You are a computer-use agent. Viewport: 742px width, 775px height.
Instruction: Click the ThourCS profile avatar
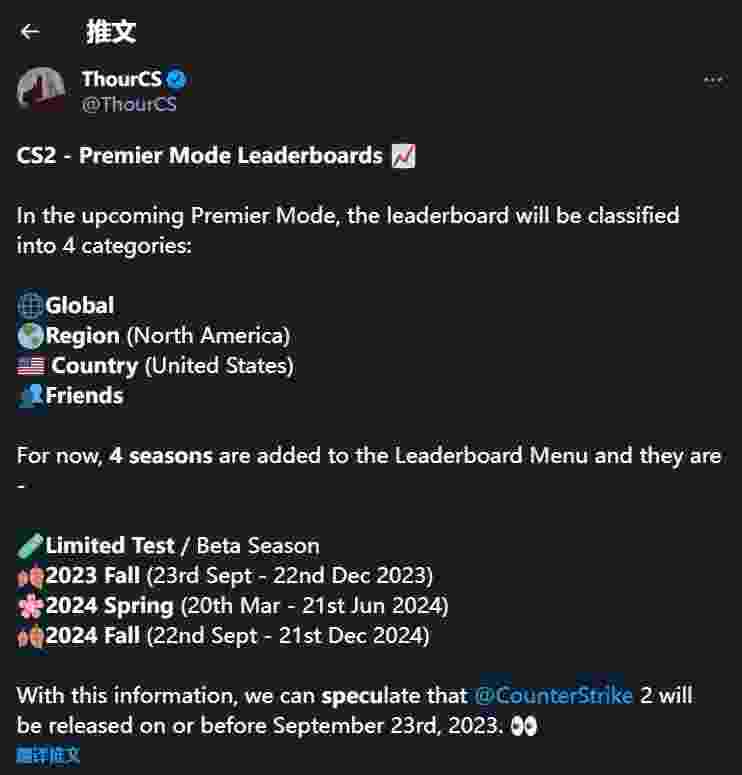pyautogui.click(x=41, y=90)
